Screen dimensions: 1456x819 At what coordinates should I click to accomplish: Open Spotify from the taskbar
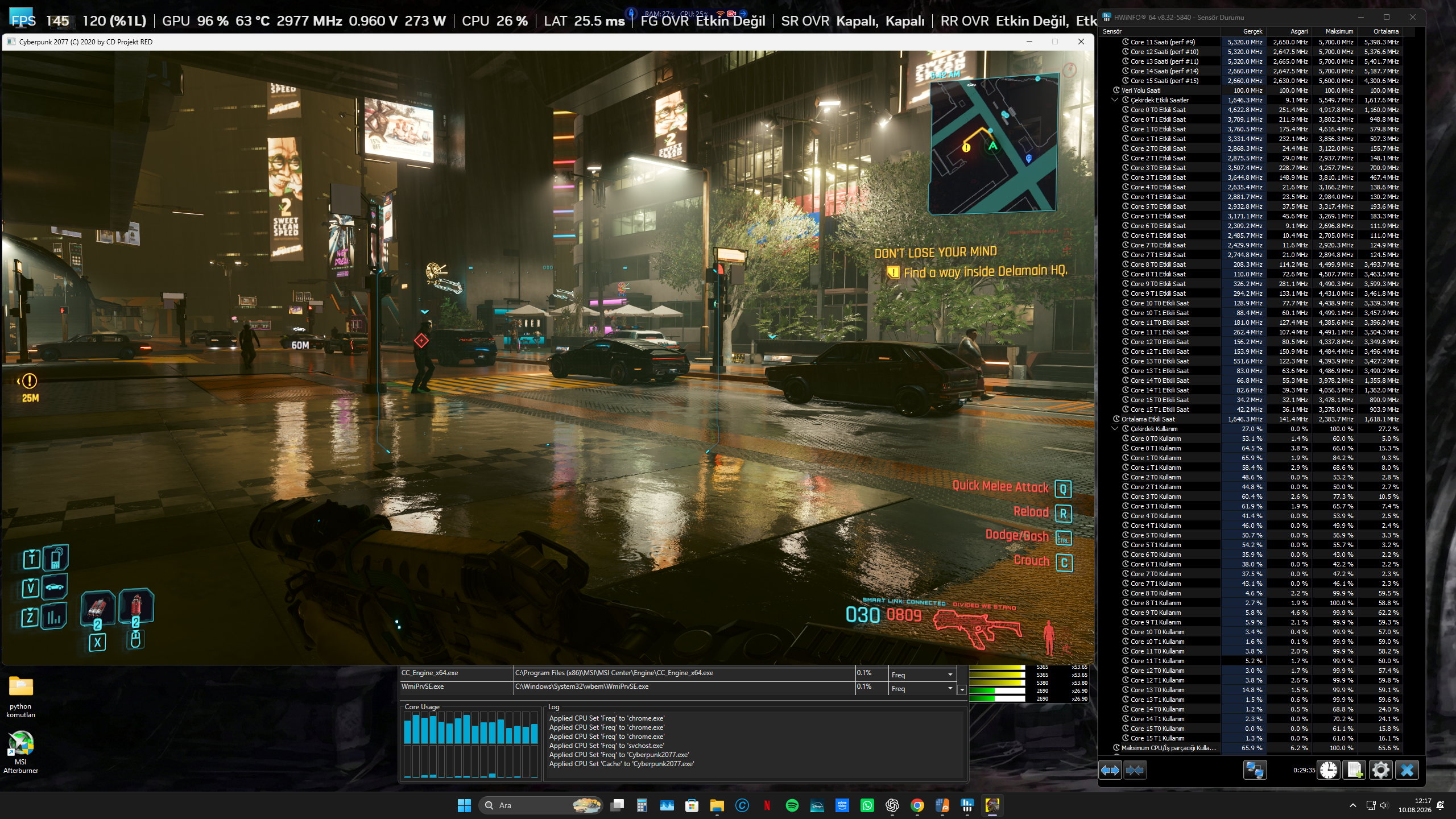tap(792, 805)
